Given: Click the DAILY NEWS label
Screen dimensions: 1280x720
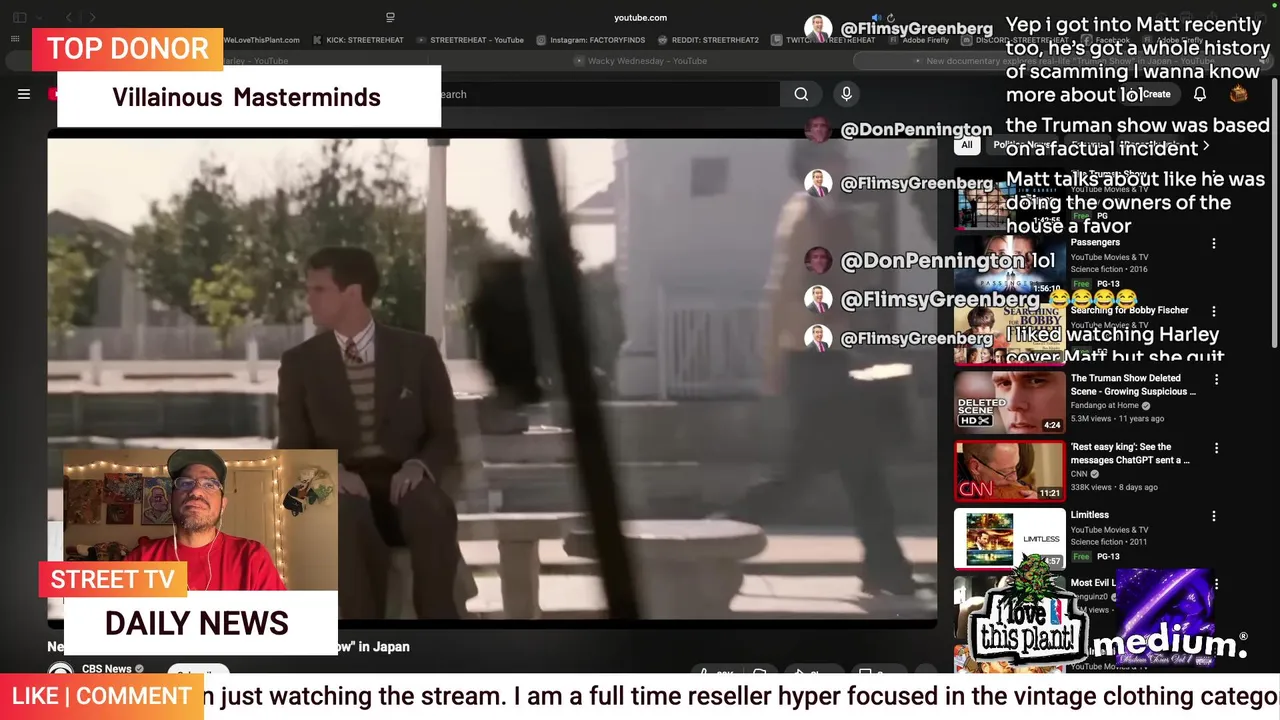Looking at the screenshot, I should tap(197, 623).
